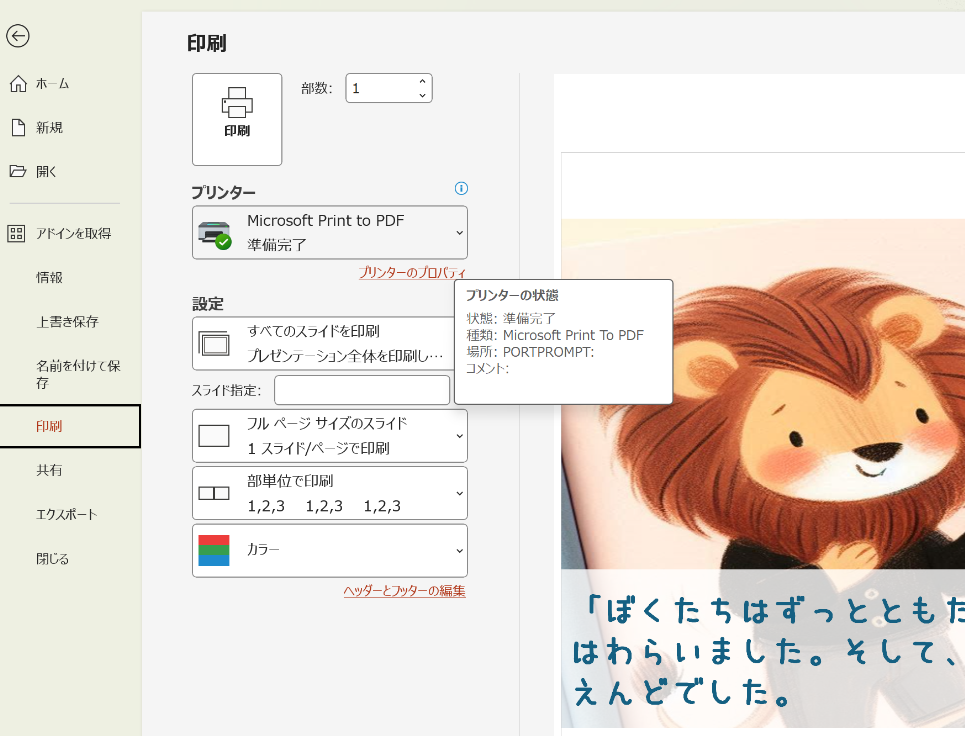Click the add-ins grid icon

coord(16,233)
